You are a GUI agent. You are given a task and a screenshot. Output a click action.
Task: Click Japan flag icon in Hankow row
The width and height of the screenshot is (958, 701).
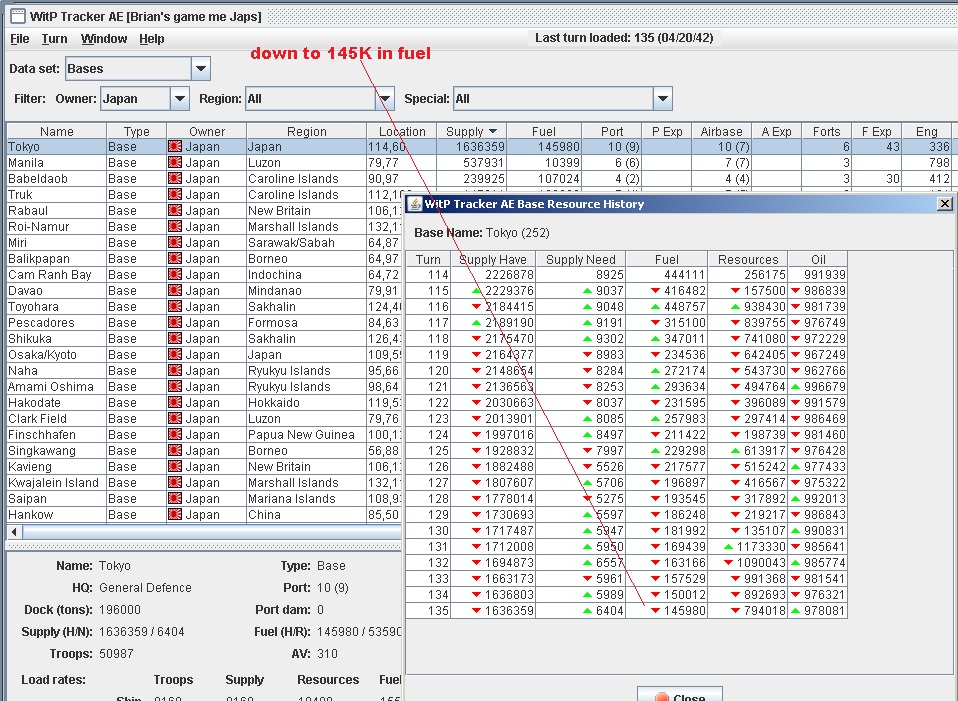[175, 514]
